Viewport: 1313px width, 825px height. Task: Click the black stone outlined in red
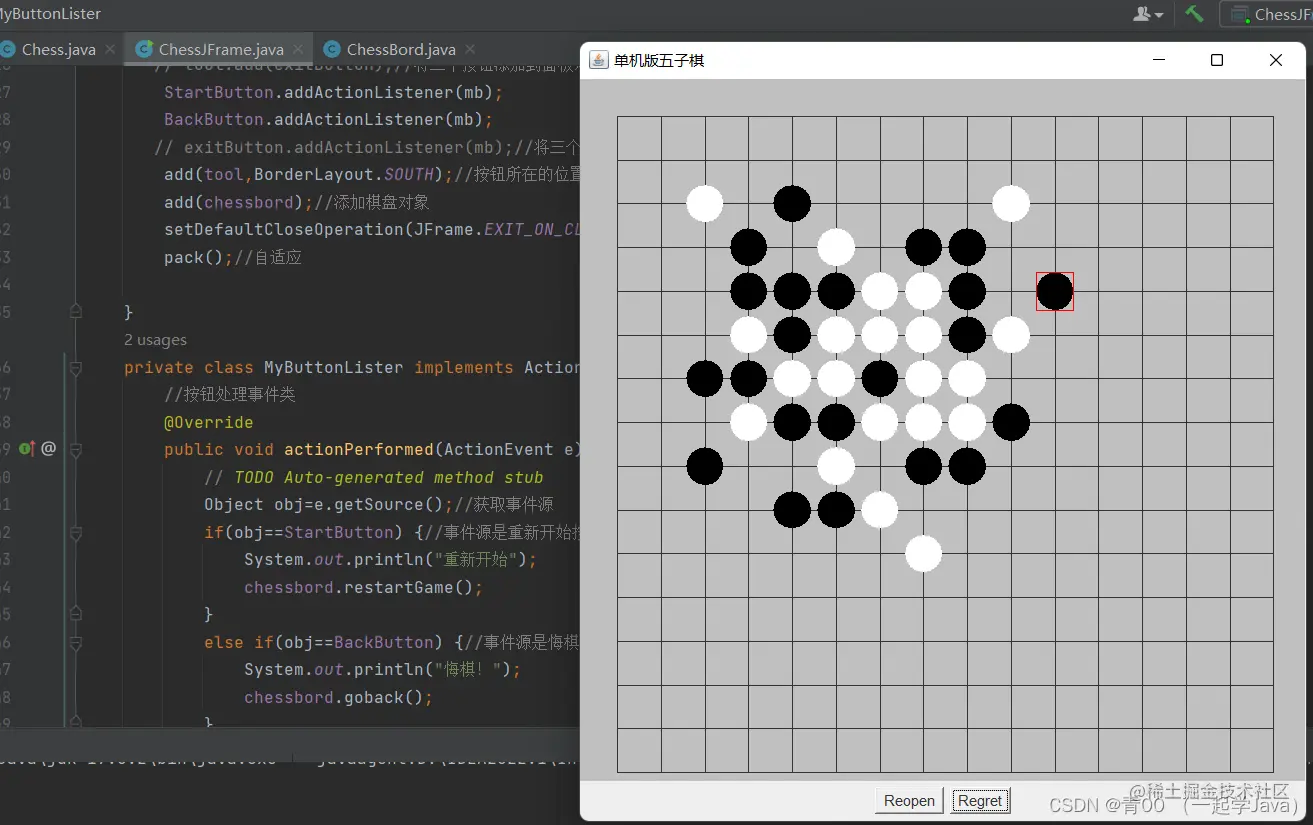pyautogui.click(x=1055, y=291)
